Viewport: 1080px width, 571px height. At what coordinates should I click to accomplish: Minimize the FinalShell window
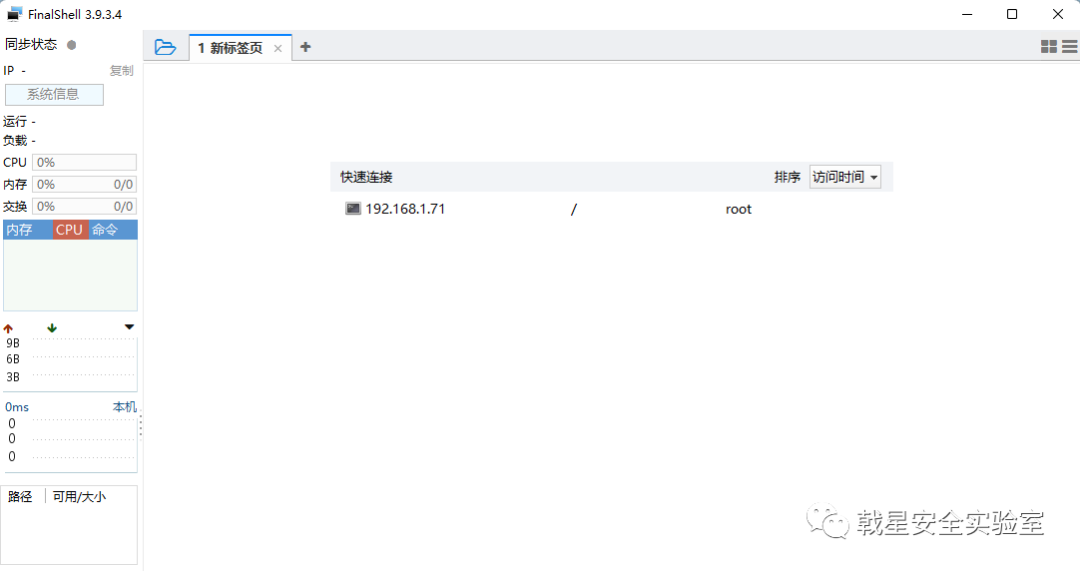point(967,14)
